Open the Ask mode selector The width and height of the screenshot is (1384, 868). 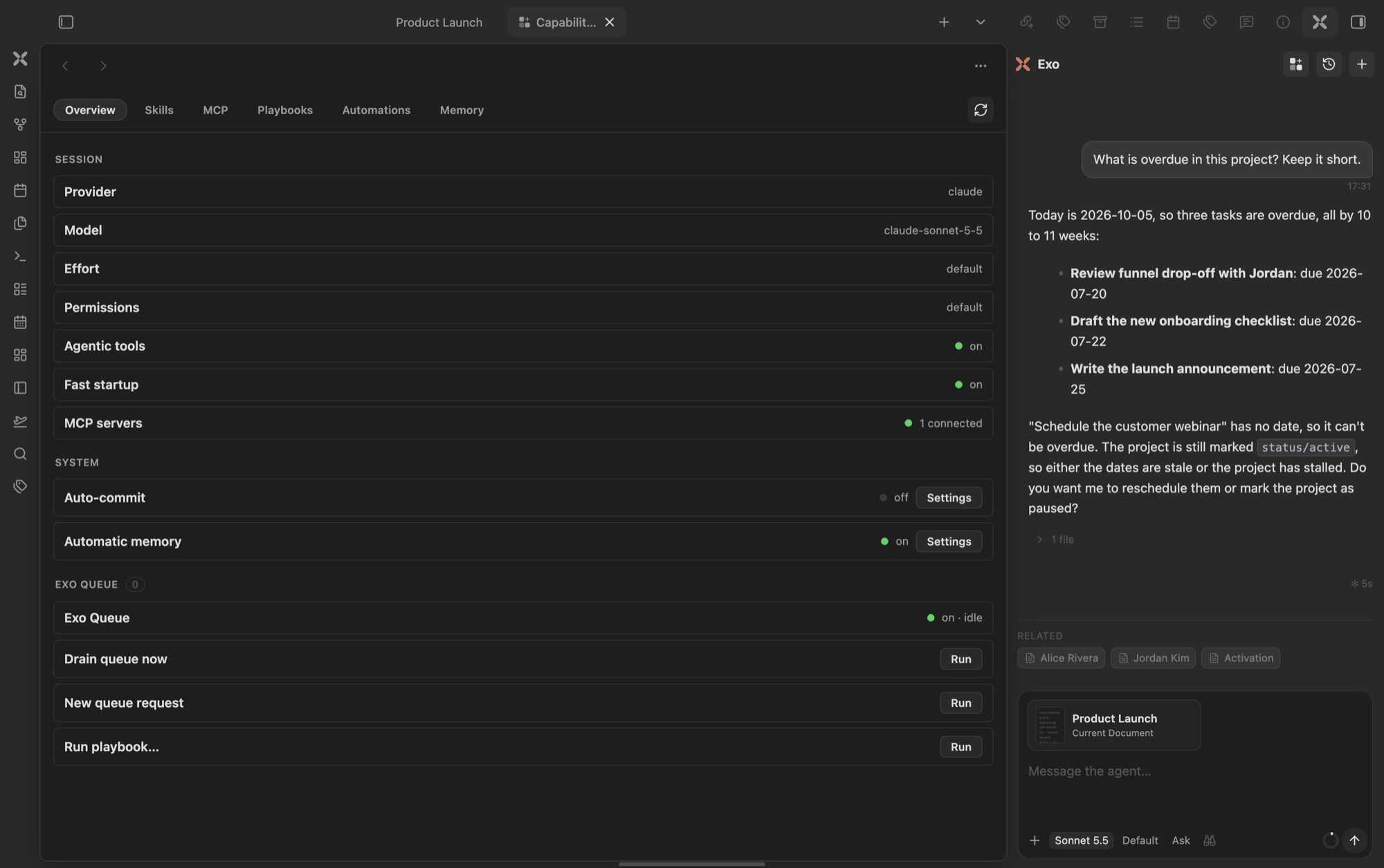pos(1181,840)
